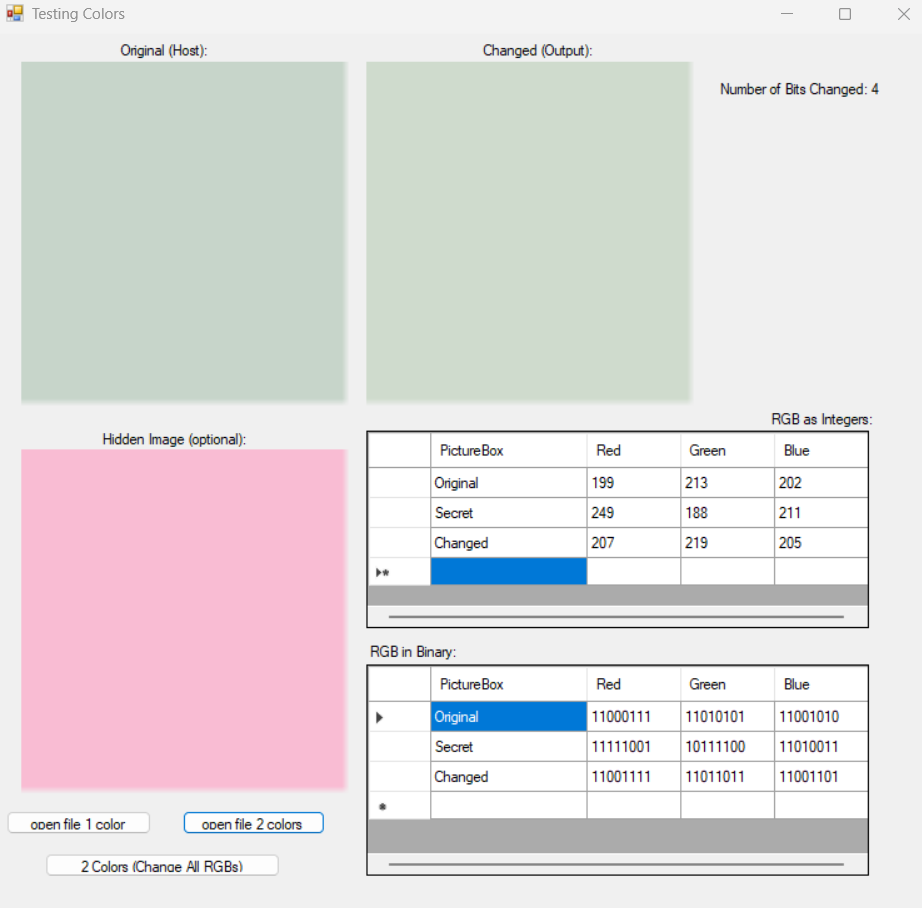Click the Testing Colors app icon in title bar

(x=15, y=14)
